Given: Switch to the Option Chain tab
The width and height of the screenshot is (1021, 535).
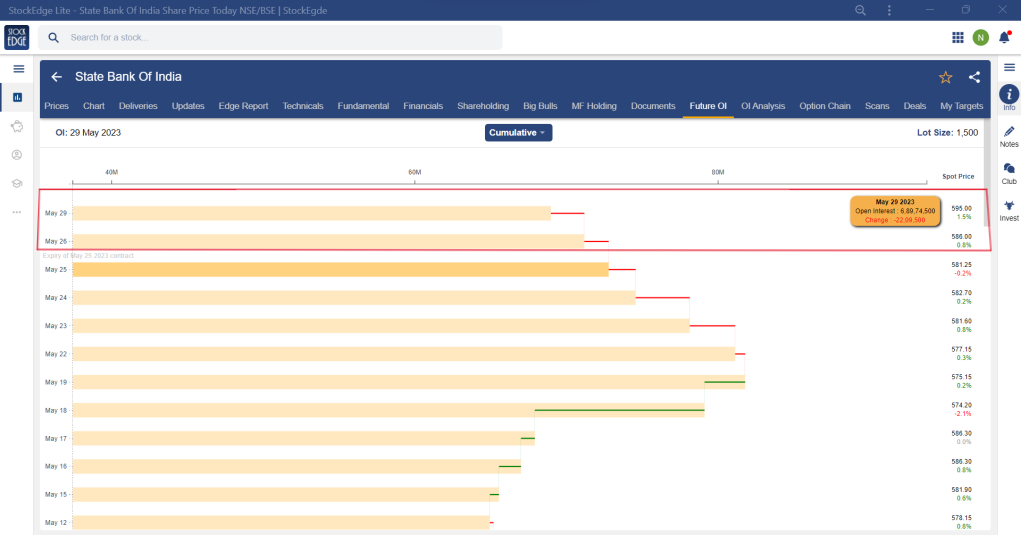Looking at the screenshot, I should coord(825,106).
